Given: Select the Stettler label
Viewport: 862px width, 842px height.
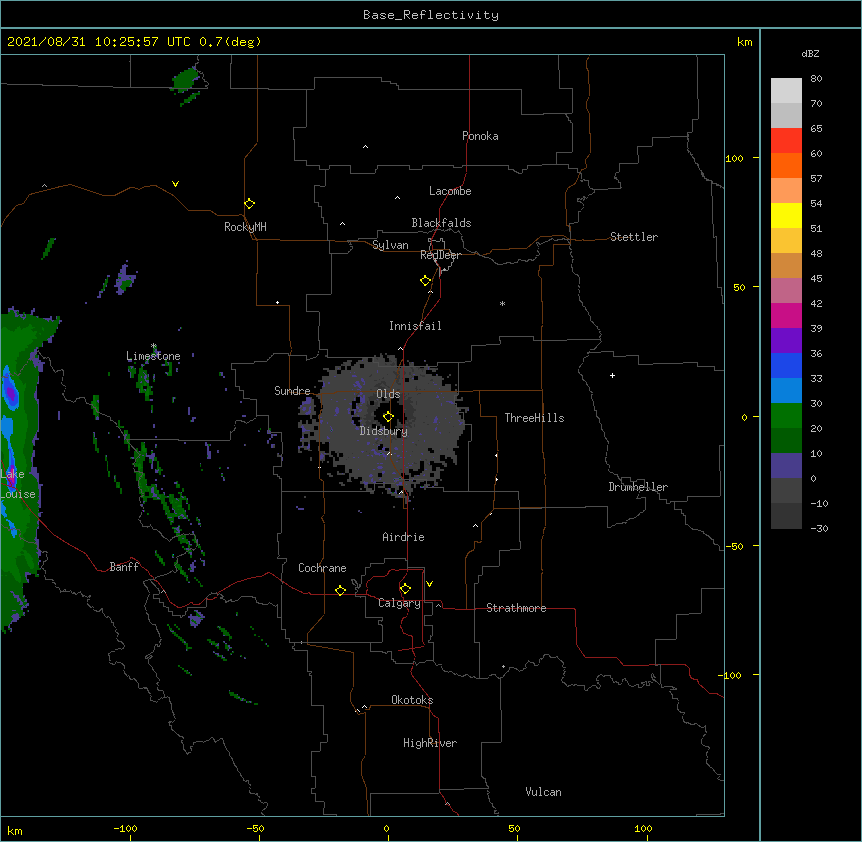Looking at the screenshot, I should tap(634, 237).
